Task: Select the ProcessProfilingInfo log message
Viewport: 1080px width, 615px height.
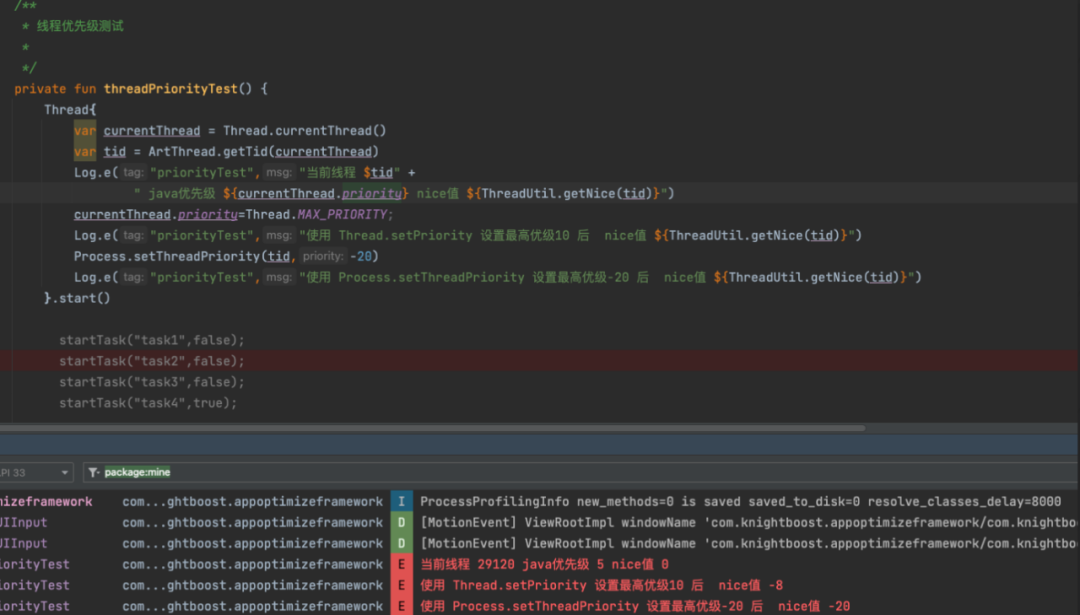Action: (740, 502)
